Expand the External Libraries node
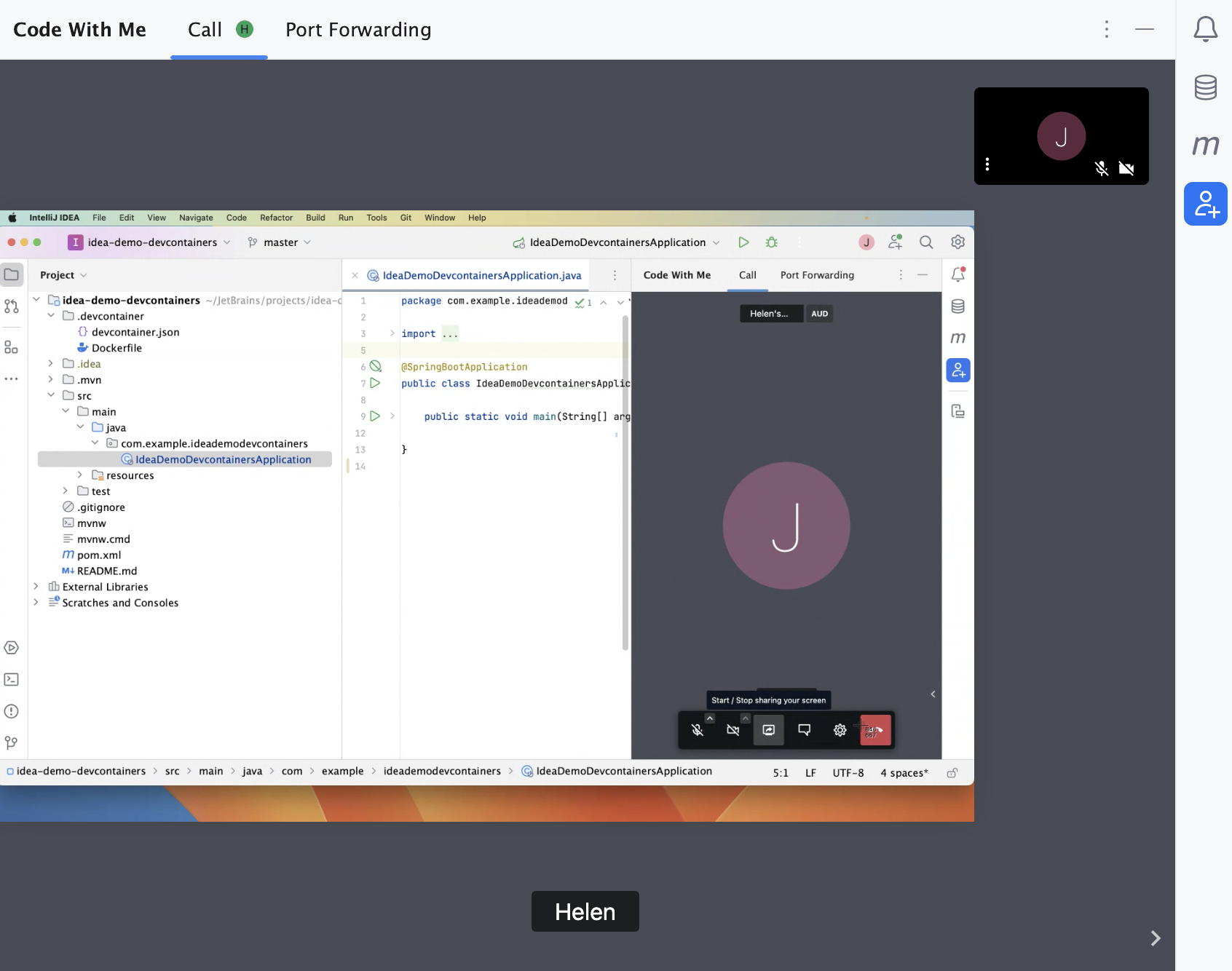The width and height of the screenshot is (1232, 971). [36, 587]
